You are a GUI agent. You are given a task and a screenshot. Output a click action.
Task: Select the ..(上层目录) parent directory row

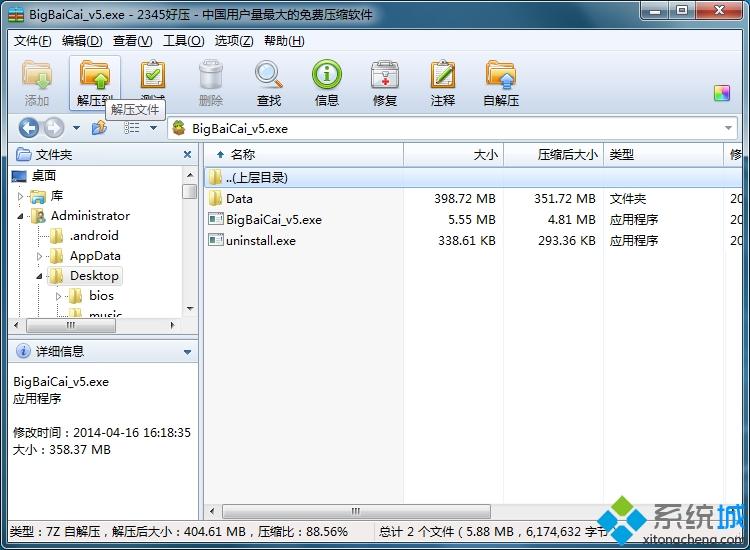pyautogui.click(x=473, y=178)
